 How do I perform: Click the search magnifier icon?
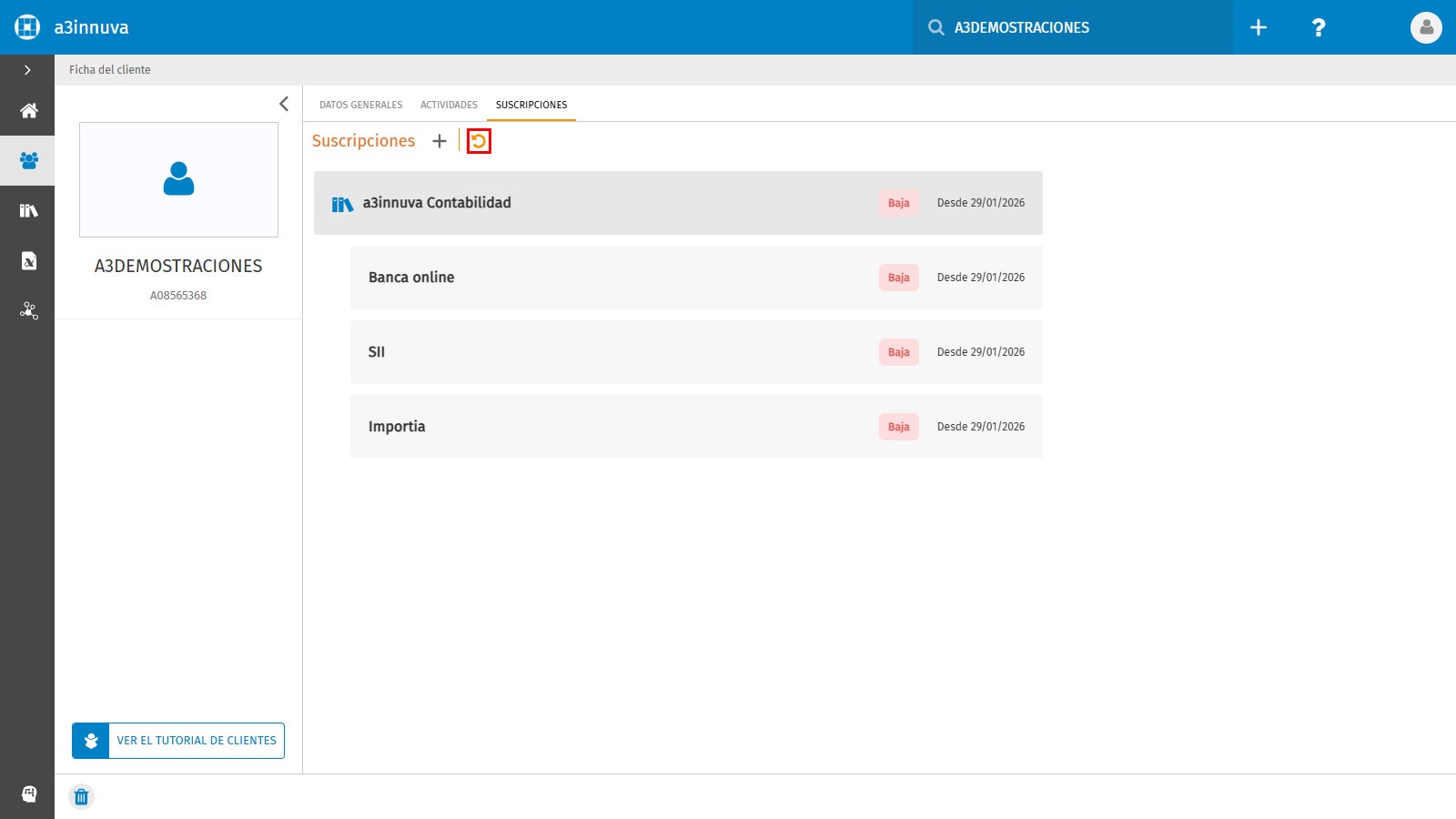click(x=935, y=27)
